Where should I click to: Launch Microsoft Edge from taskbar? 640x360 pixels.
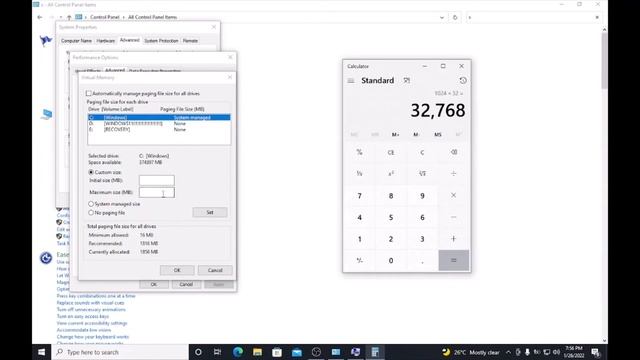(238, 352)
